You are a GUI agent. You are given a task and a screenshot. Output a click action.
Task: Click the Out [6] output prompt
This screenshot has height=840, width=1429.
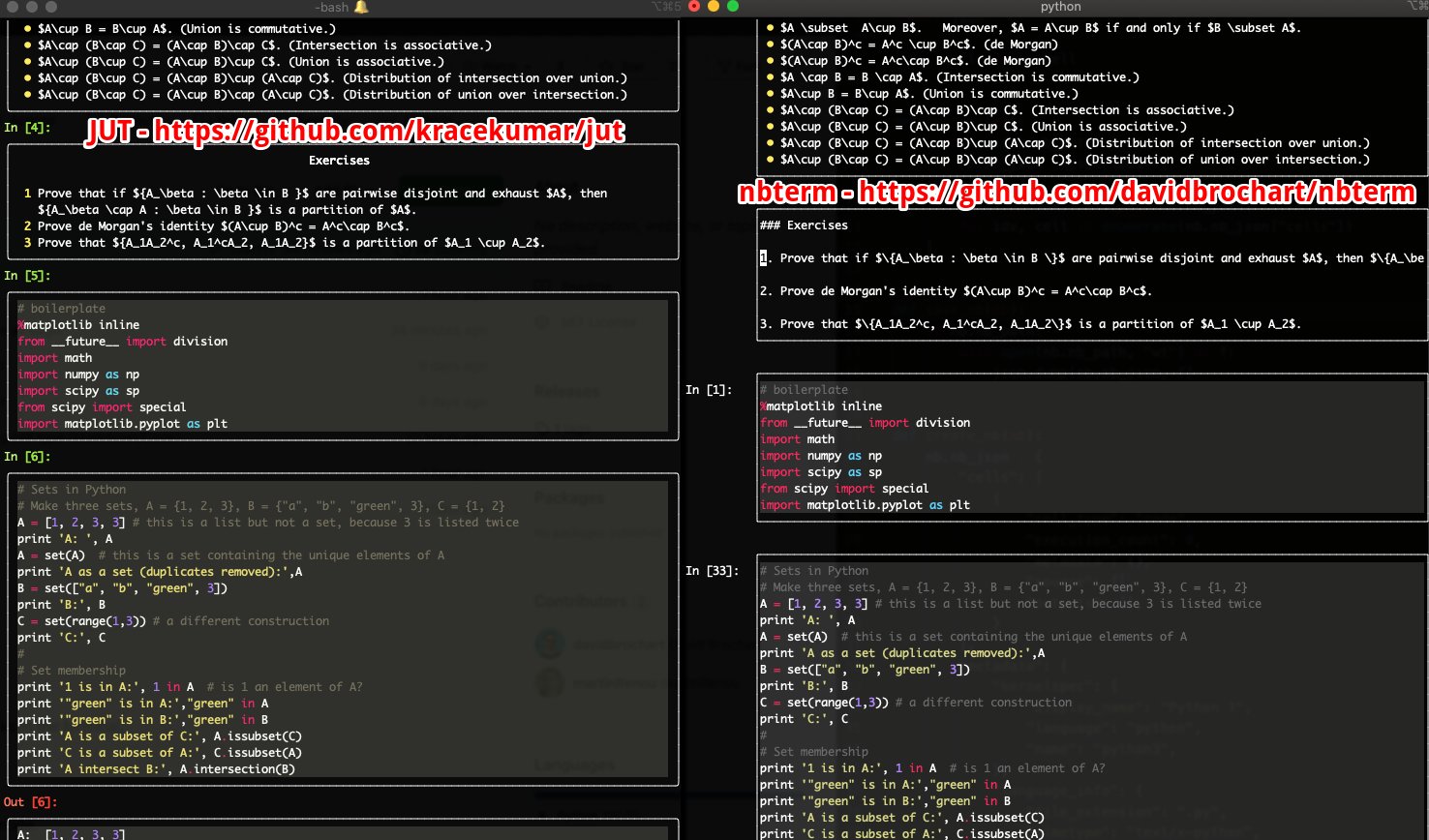(x=31, y=801)
